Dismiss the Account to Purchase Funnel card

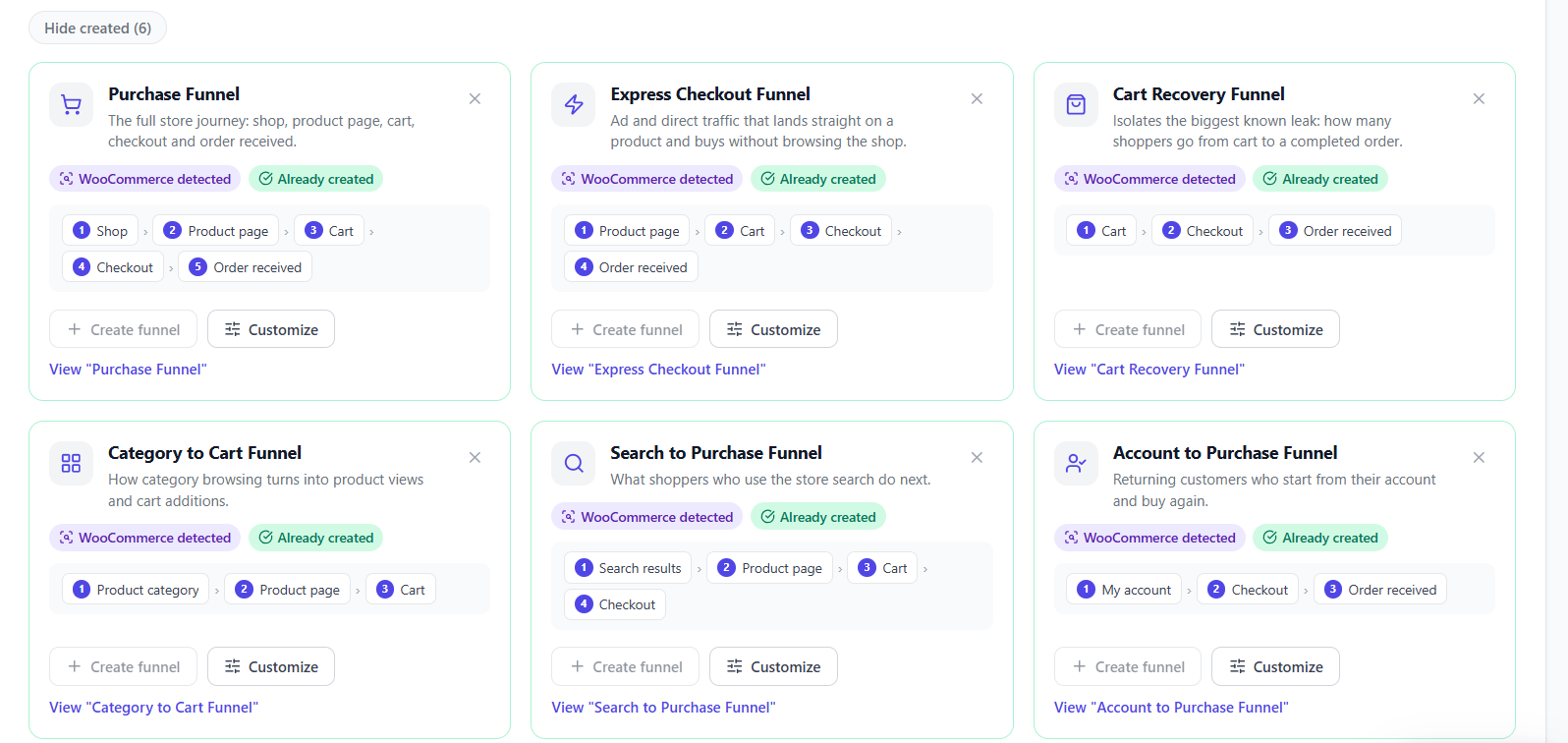pyautogui.click(x=1479, y=457)
